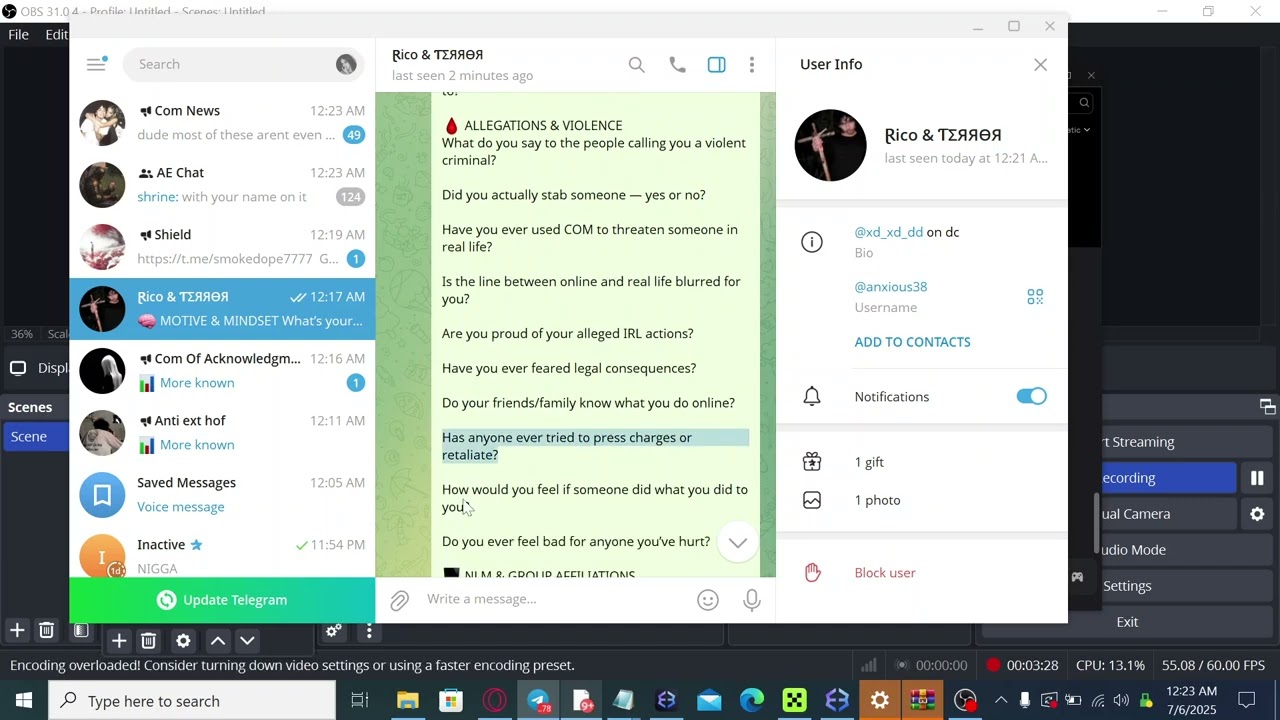
Task: Open the Saved Messages chat
Action: click(x=222, y=495)
